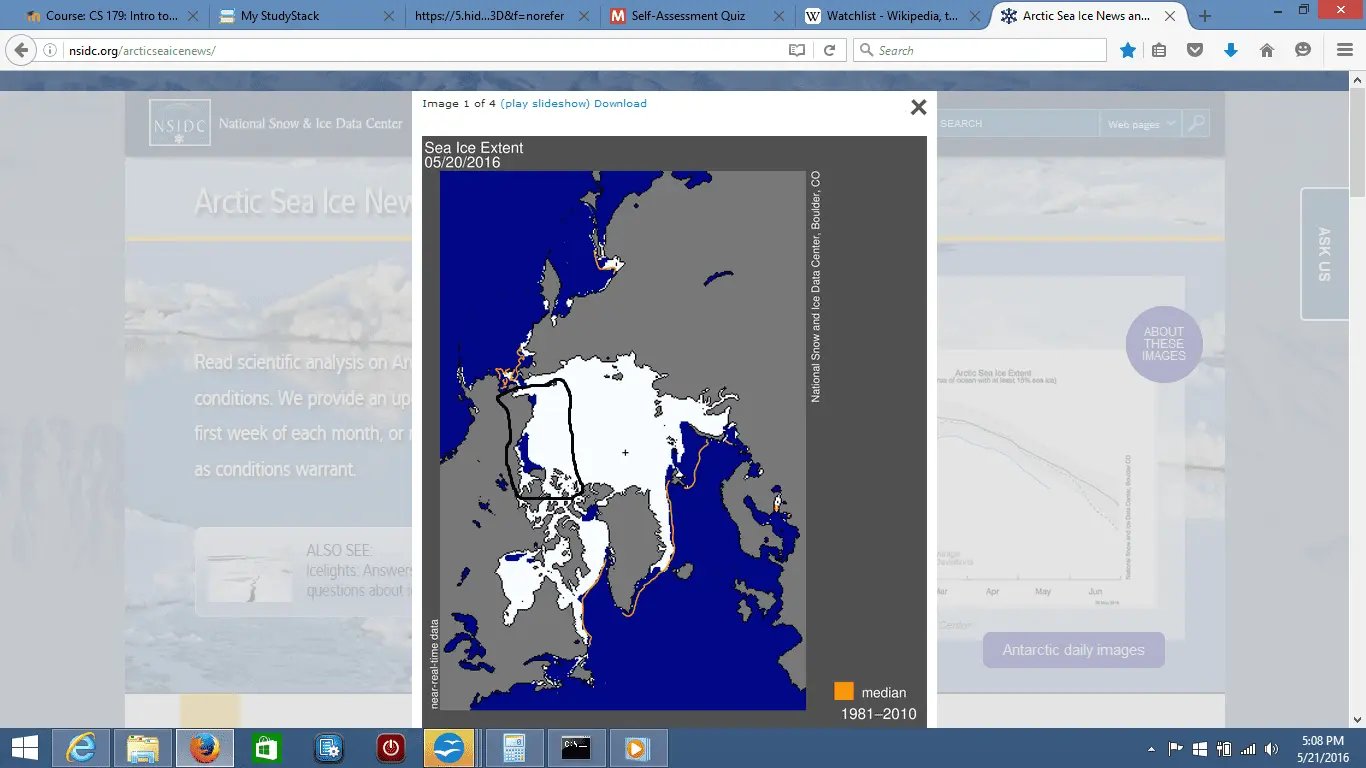Open Calculator from the taskbar
The height and width of the screenshot is (768, 1366).
click(514, 748)
